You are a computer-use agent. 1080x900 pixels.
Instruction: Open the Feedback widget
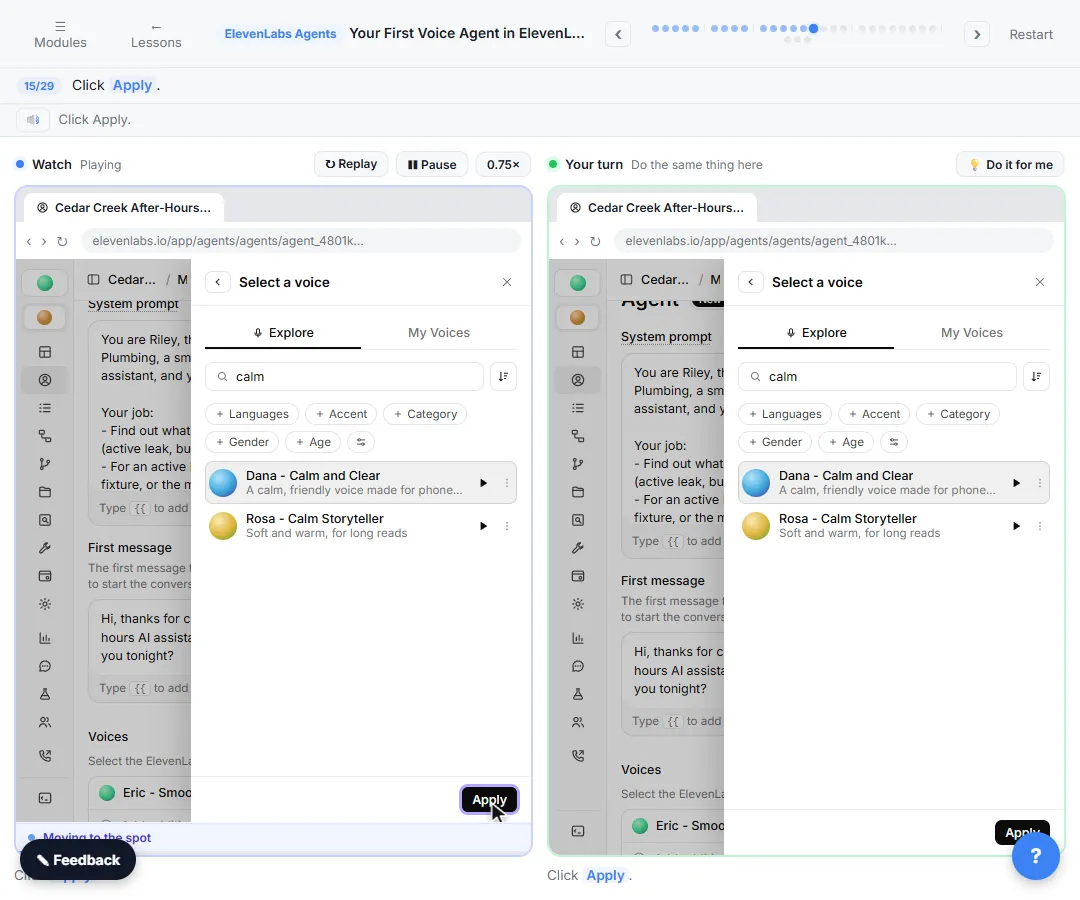(78, 860)
